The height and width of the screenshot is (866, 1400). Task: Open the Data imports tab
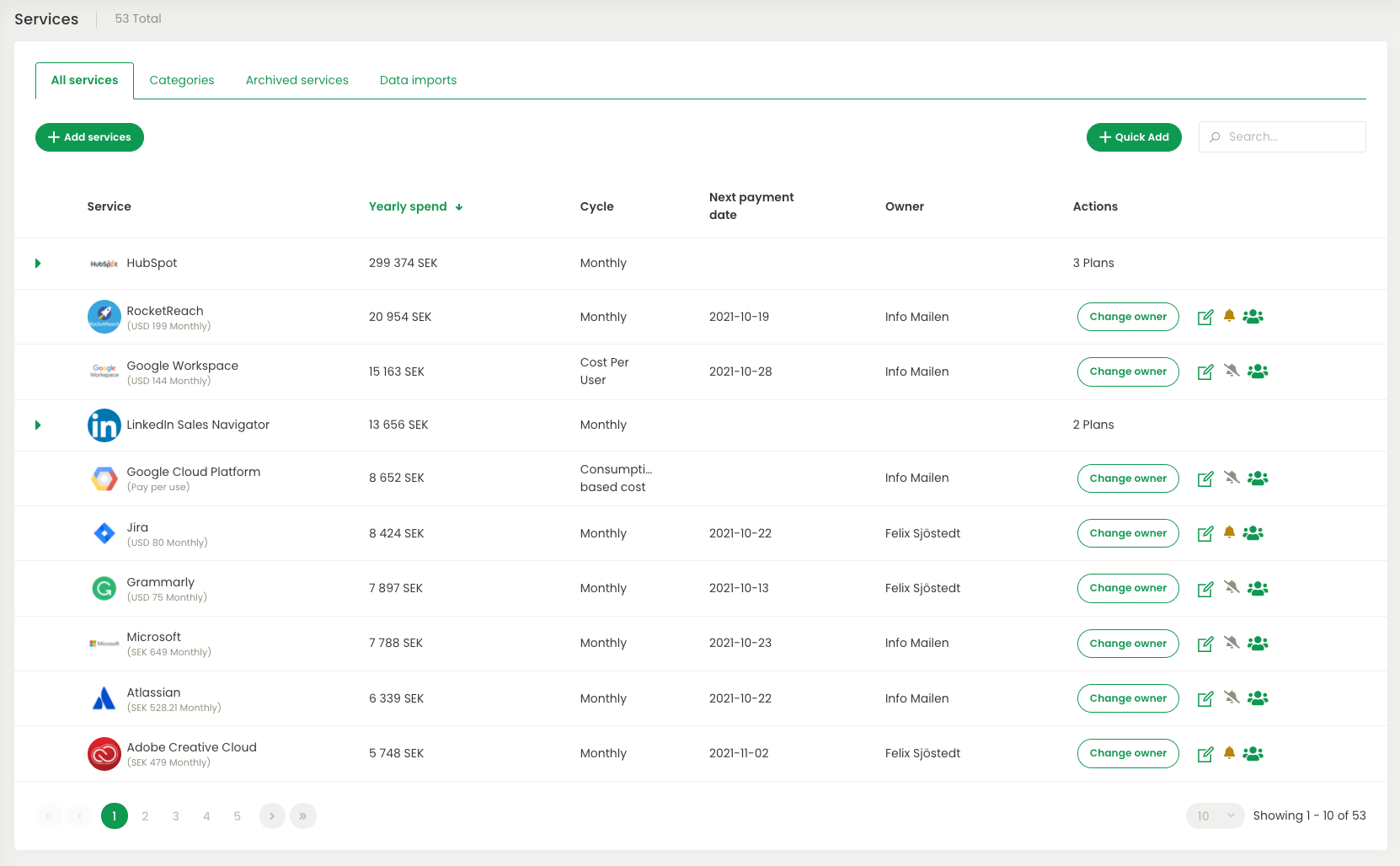(x=418, y=80)
